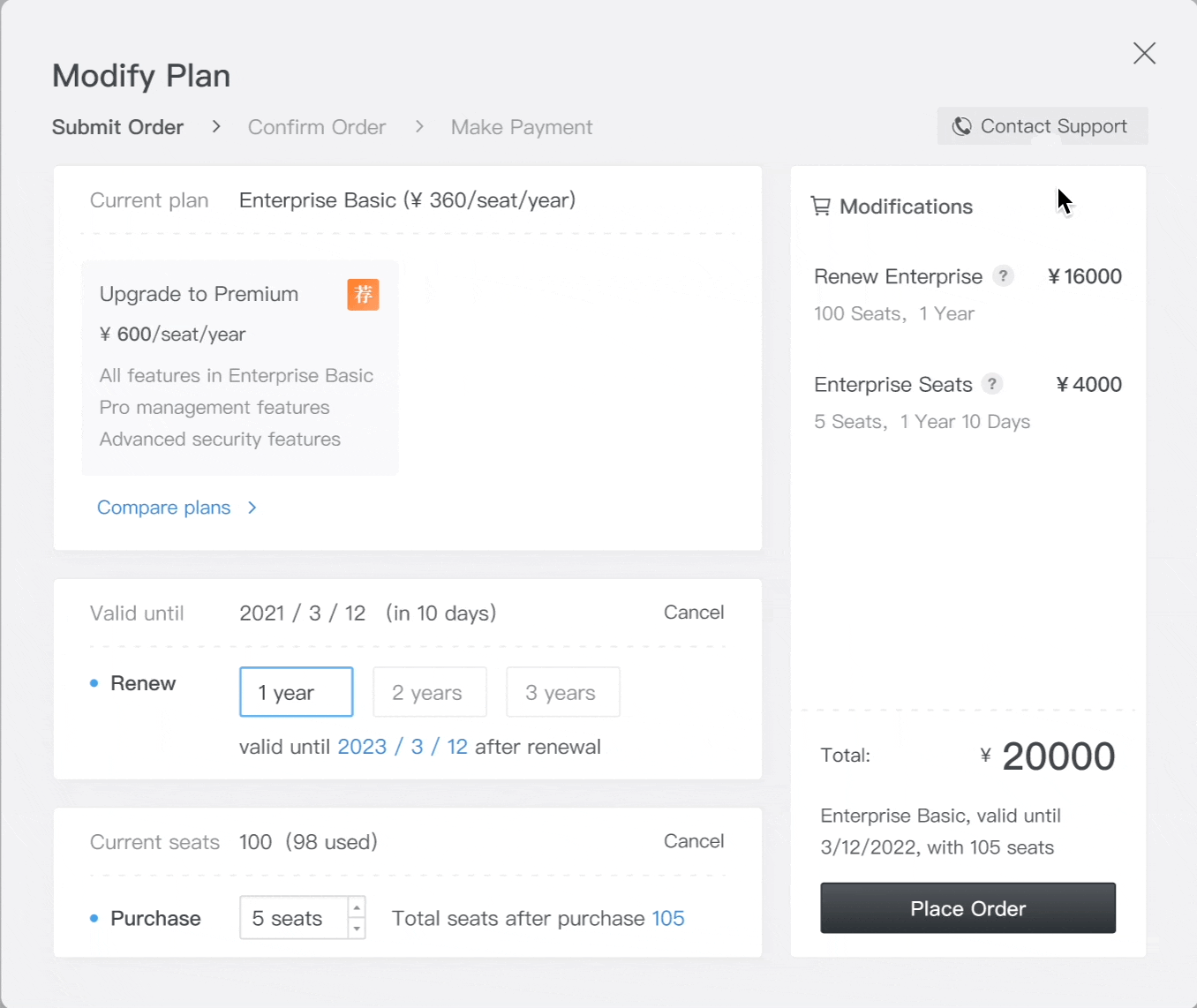1197x1008 pixels.
Task: Click the phone icon in Contact Support
Action: 962,126
